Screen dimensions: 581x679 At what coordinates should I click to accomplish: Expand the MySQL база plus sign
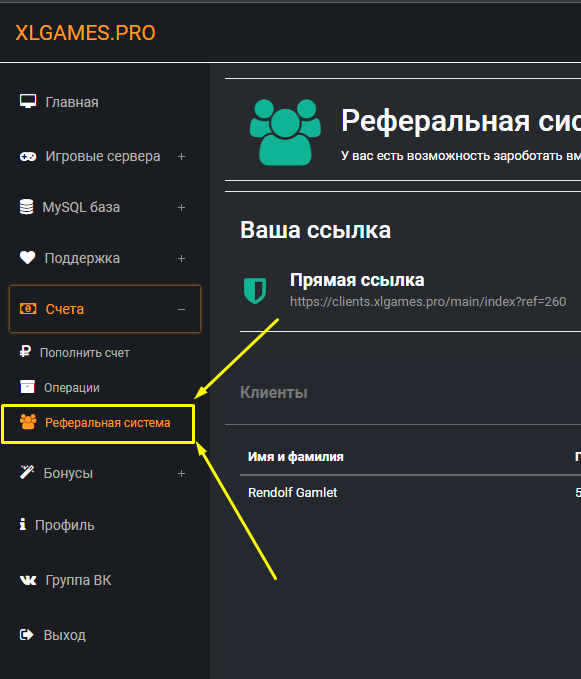pyautogui.click(x=181, y=208)
